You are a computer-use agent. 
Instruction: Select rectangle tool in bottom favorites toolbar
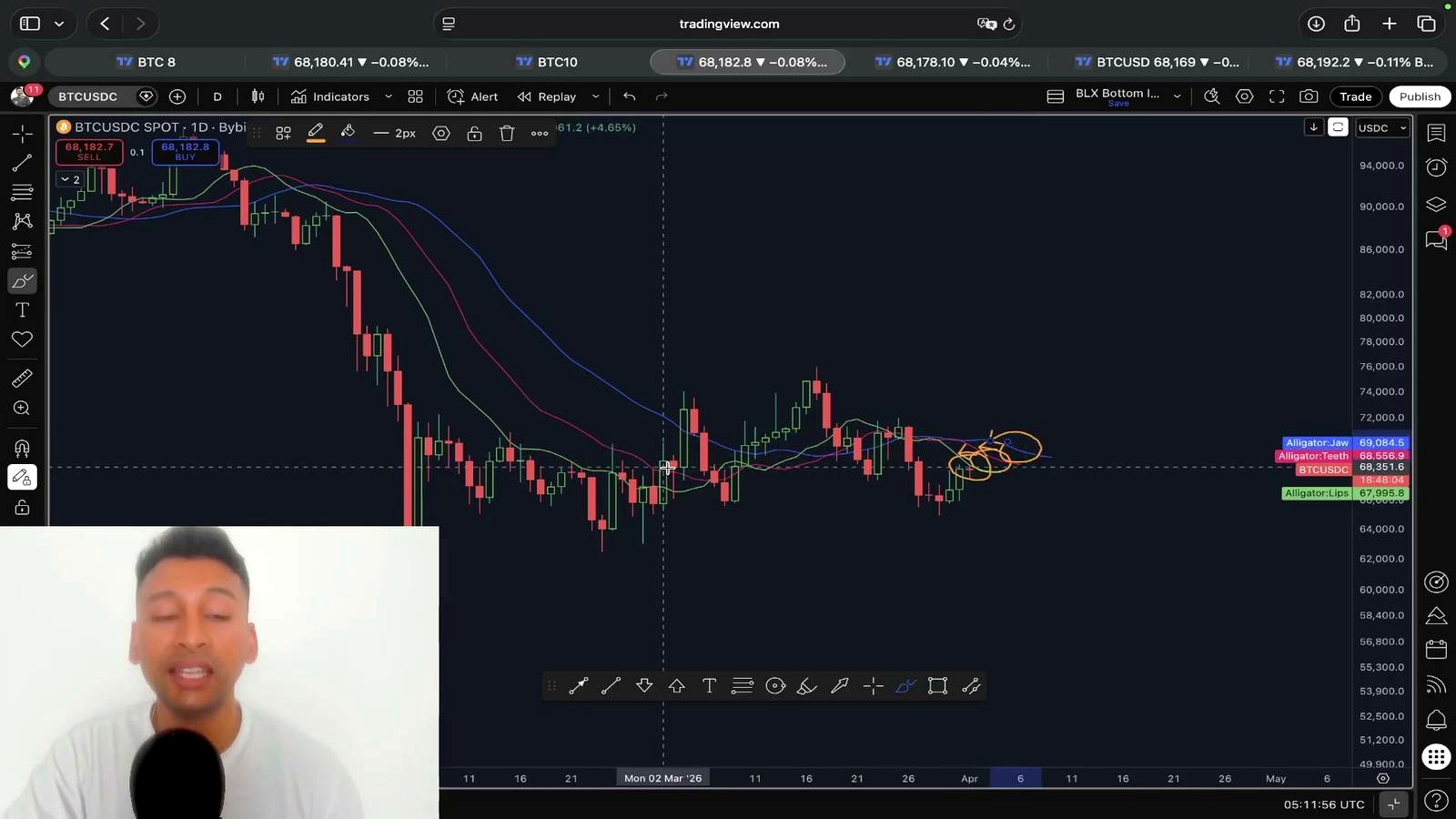click(x=937, y=686)
